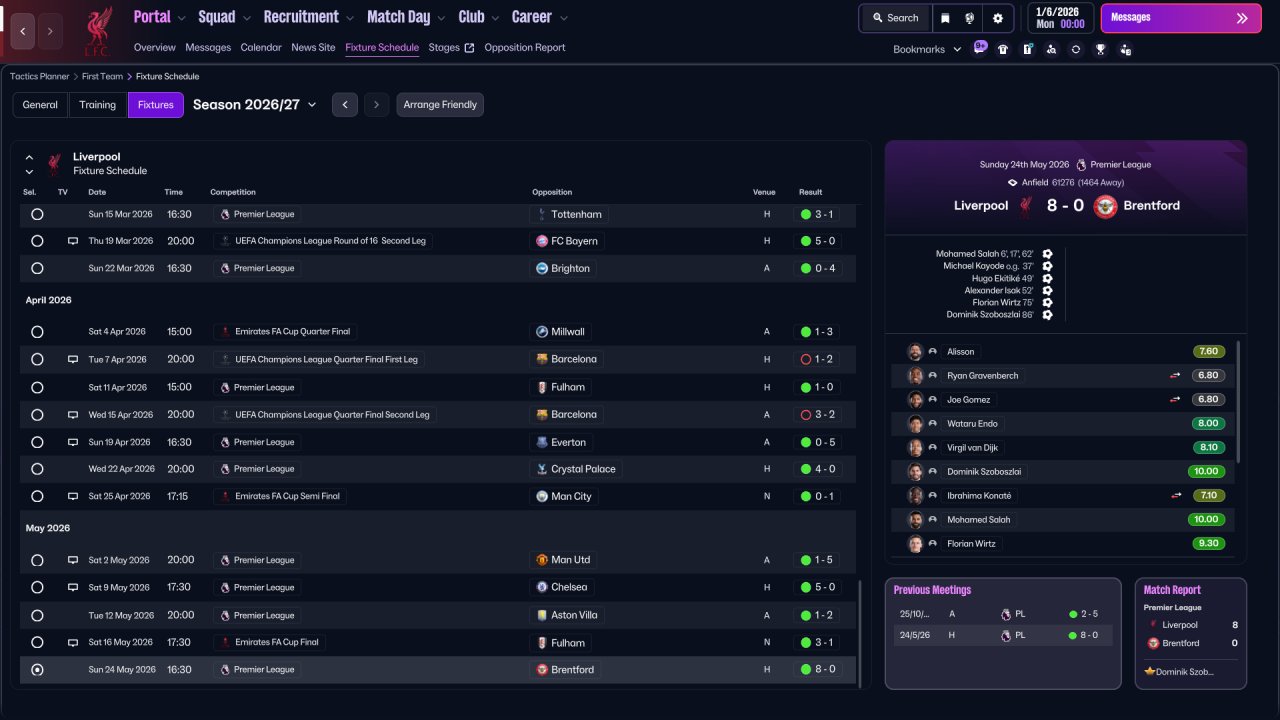Open the Opposition Report sub-tab
Image resolution: width=1280 pixels, height=720 pixels.
tap(525, 48)
